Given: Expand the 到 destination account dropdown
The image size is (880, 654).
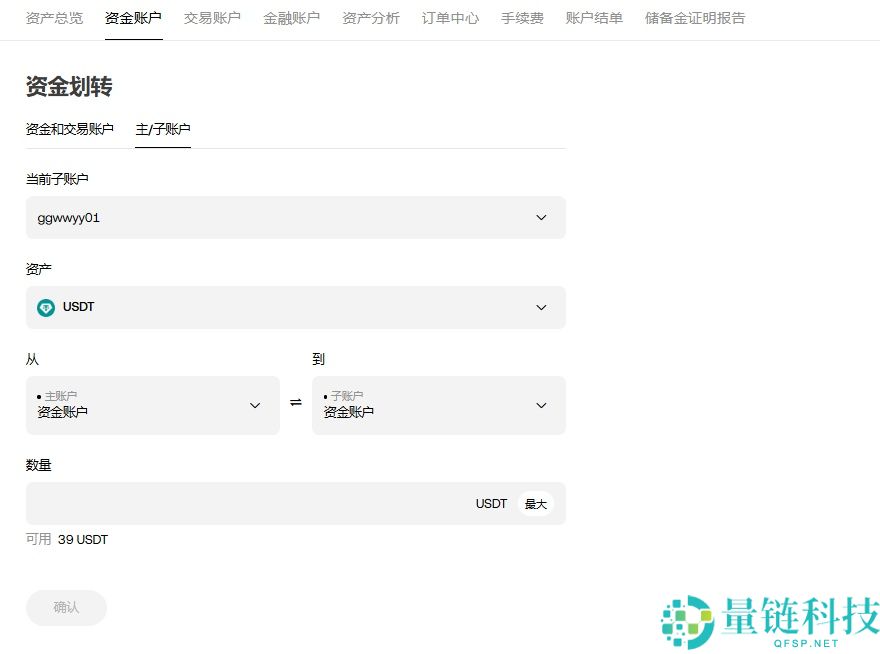Looking at the screenshot, I should pos(439,405).
